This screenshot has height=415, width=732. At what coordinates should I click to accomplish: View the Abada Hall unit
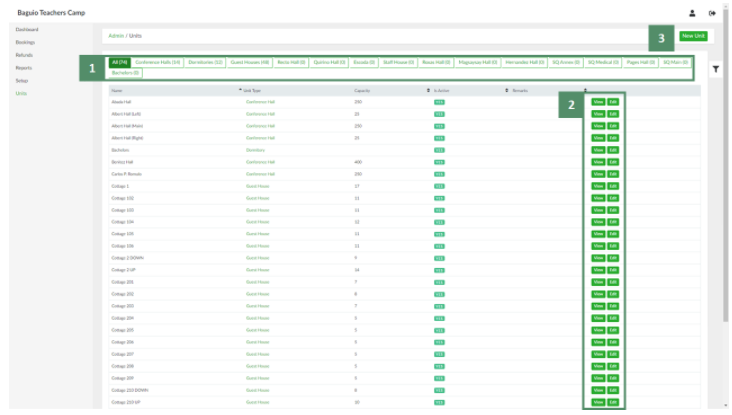(x=598, y=102)
